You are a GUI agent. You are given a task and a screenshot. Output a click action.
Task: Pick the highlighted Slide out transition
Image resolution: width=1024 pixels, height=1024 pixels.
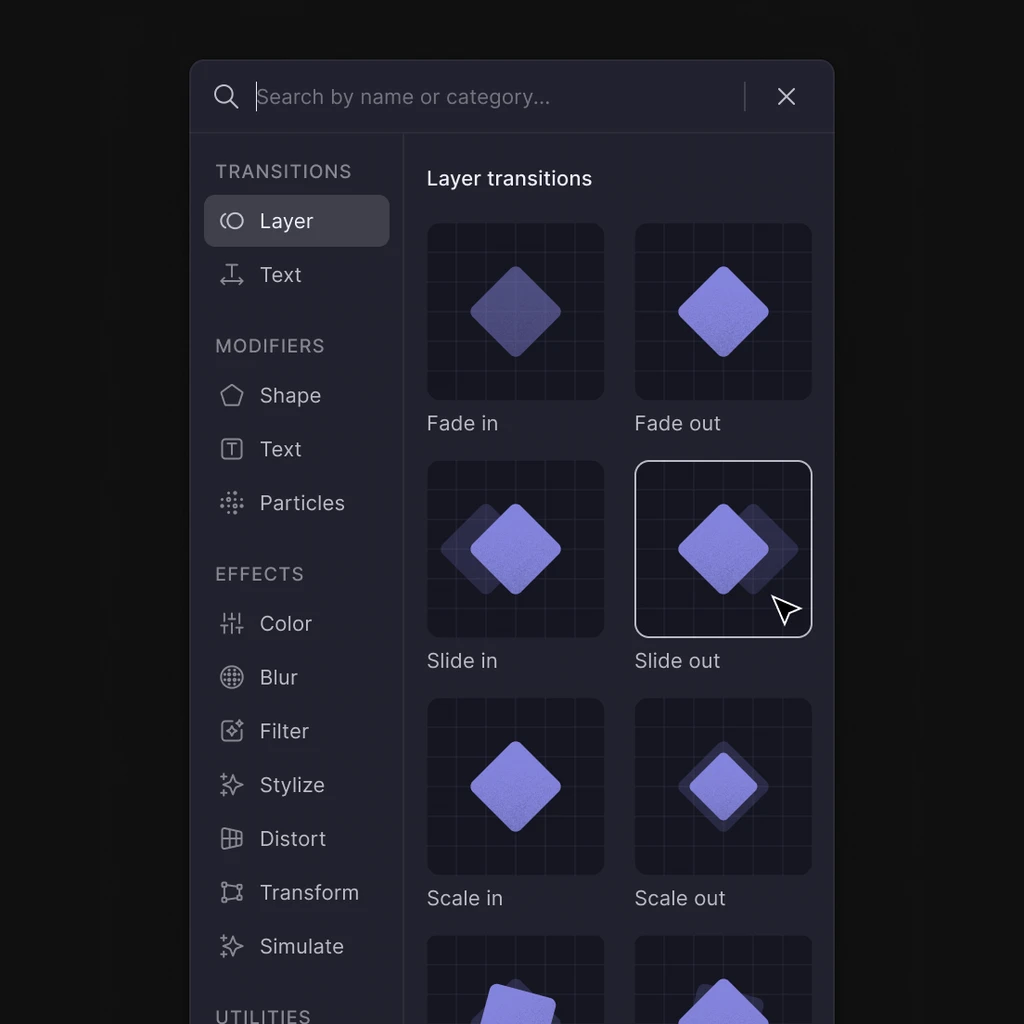723,548
